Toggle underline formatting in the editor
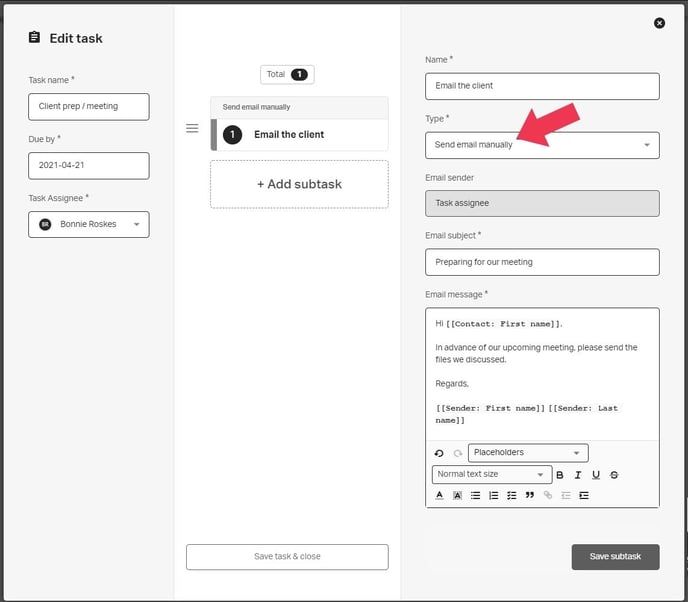The width and height of the screenshot is (688, 602). tap(596, 475)
